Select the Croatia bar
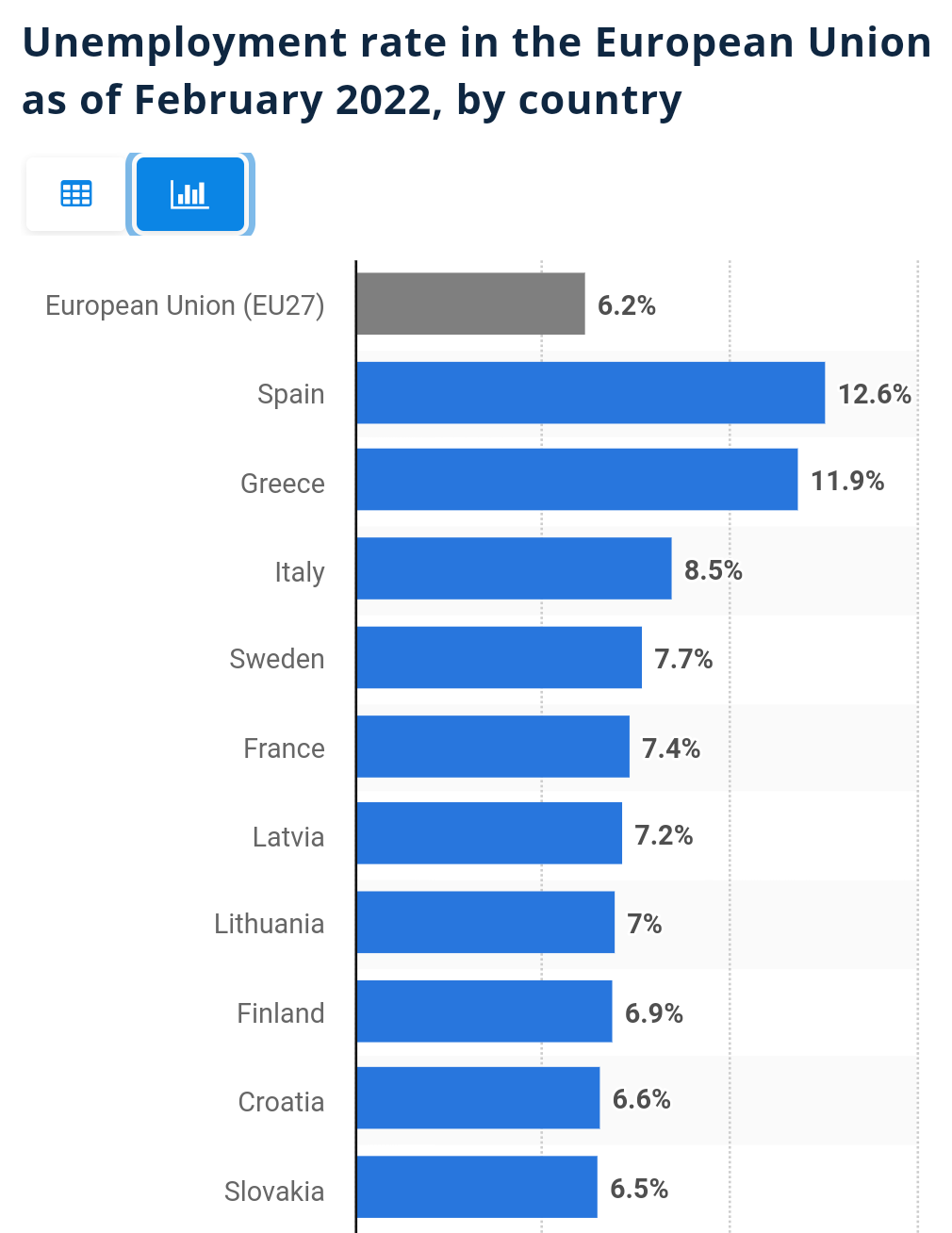Viewport: 952px width, 1233px height. click(478, 1098)
